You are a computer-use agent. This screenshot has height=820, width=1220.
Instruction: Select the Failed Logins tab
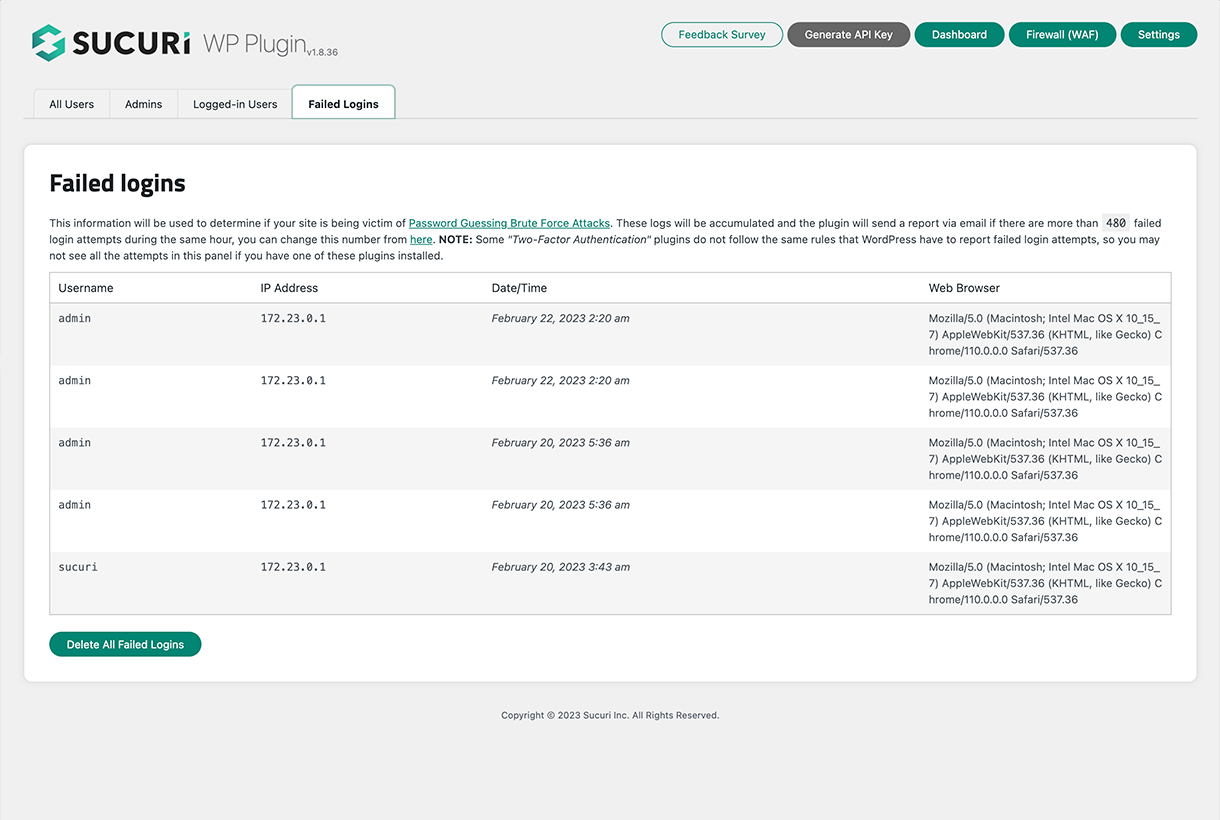coord(343,103)
